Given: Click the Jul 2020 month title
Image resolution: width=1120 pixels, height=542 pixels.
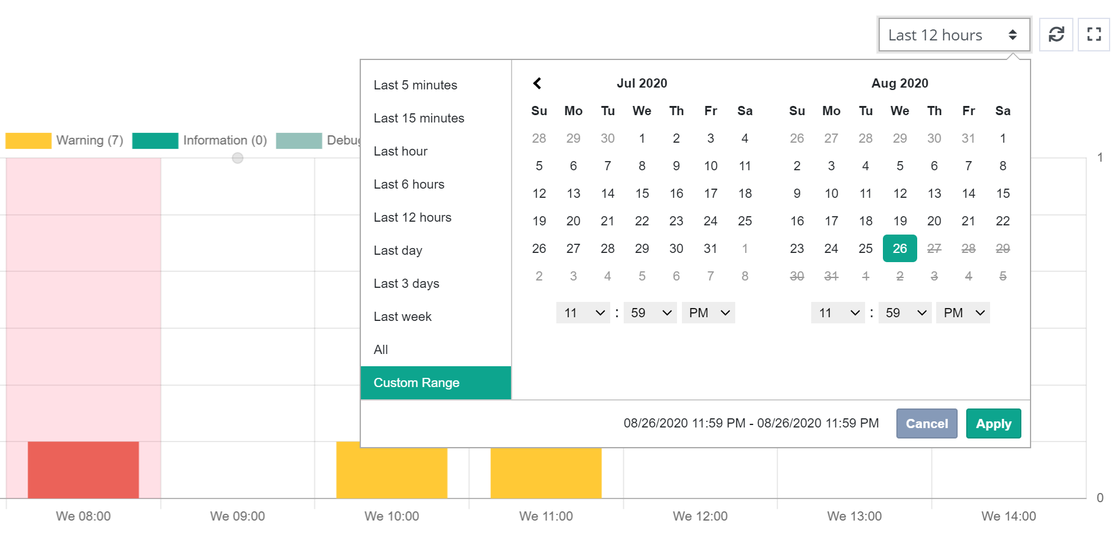Looking at the screenshot, I should coord(642,84).
